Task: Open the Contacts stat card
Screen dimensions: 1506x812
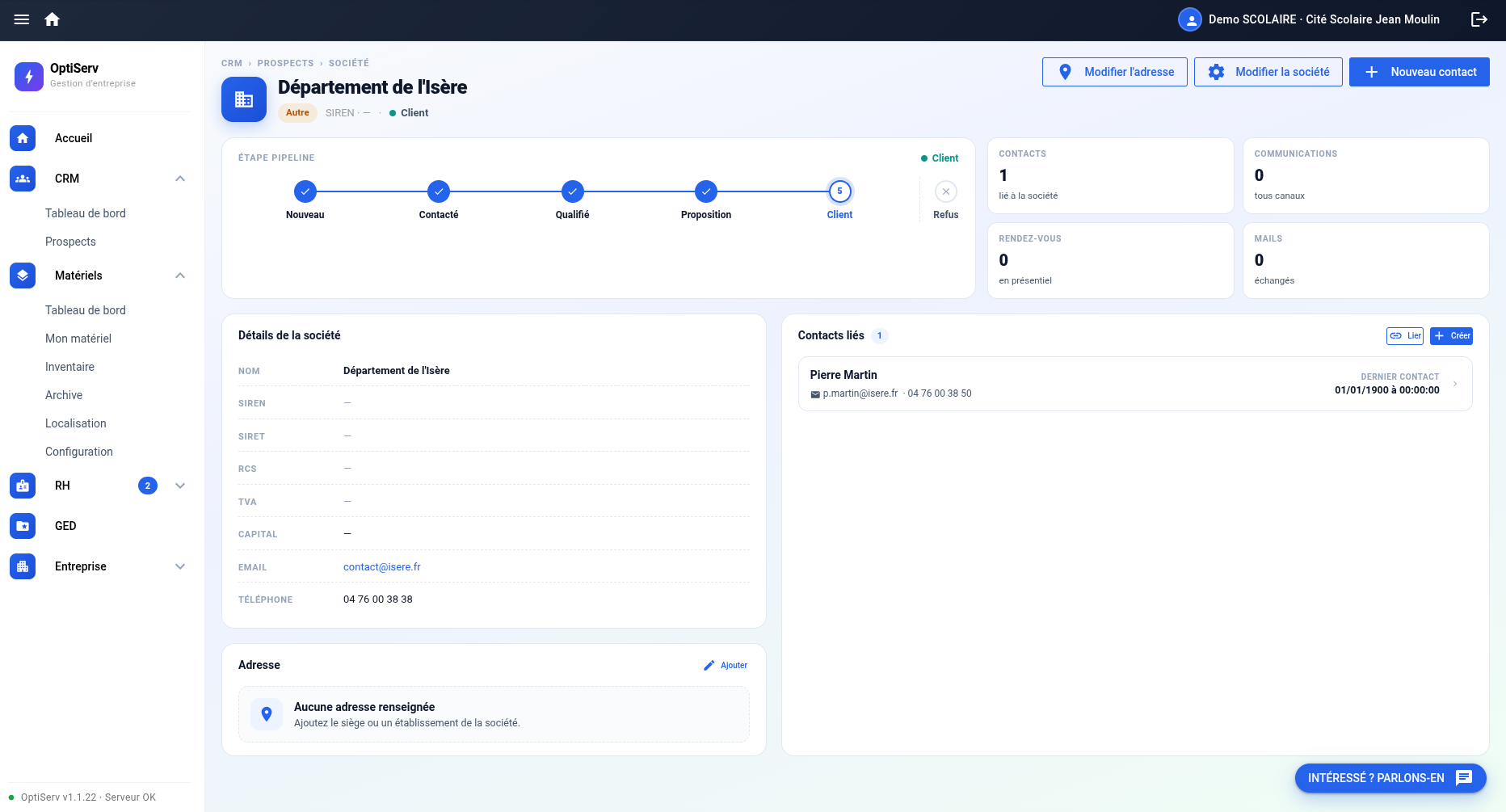Action: 1111,175
